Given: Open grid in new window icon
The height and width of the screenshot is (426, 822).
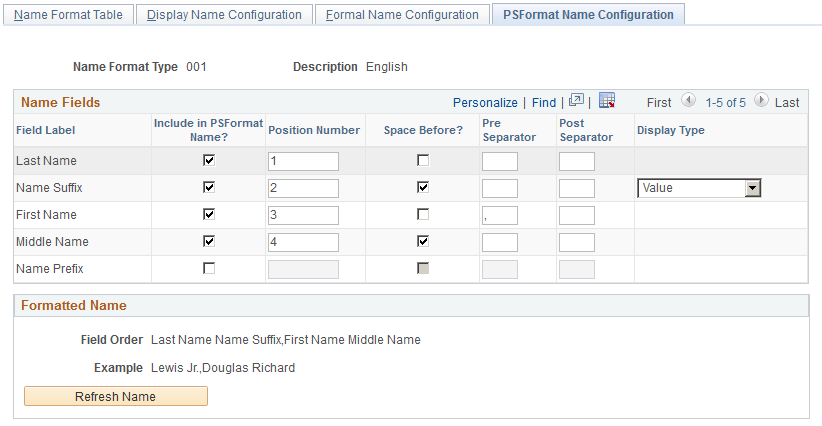Looking at the screenshot, I should (x=576, y=100).
